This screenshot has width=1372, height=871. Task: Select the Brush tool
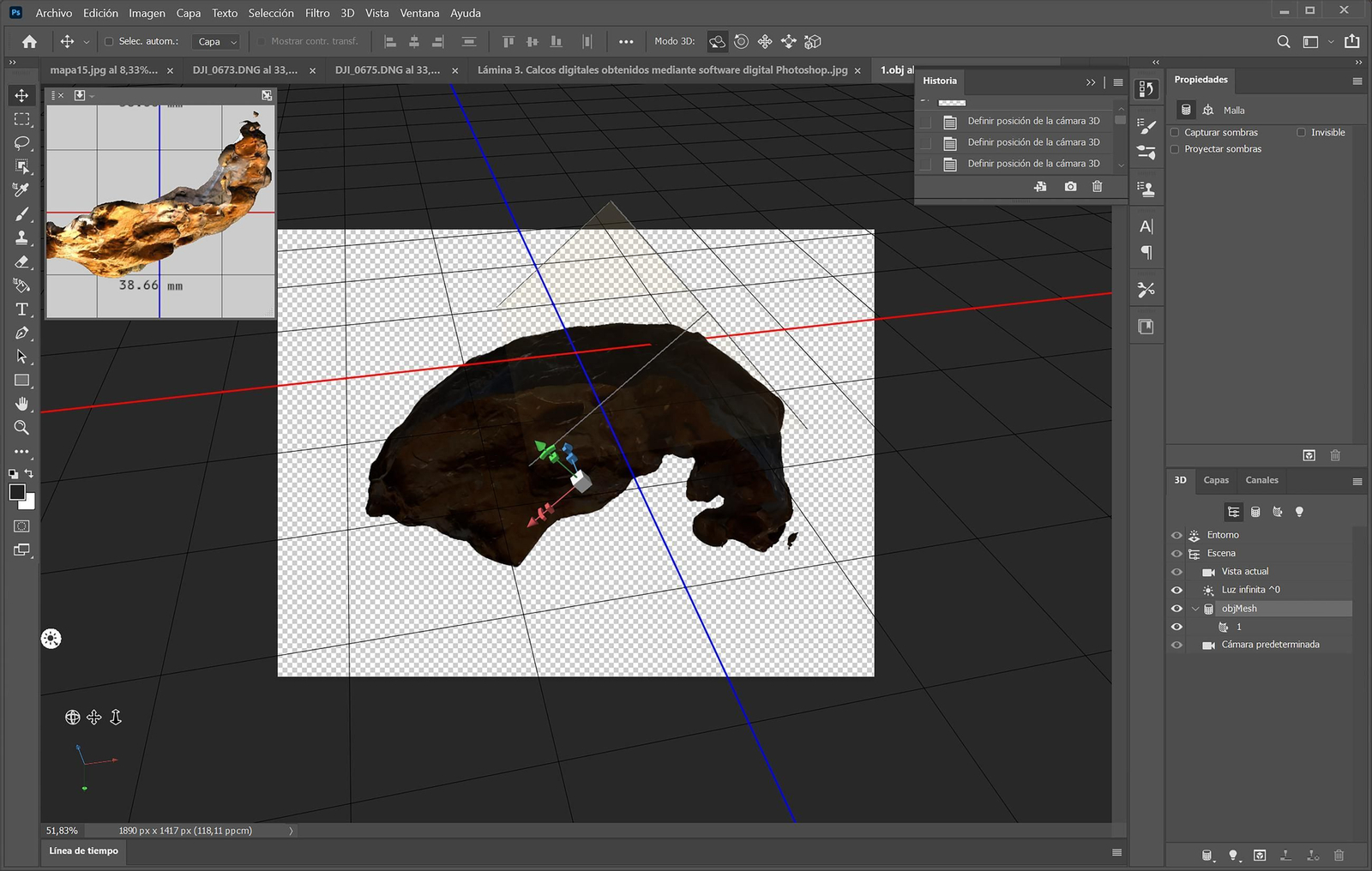(x=22, y=213)
